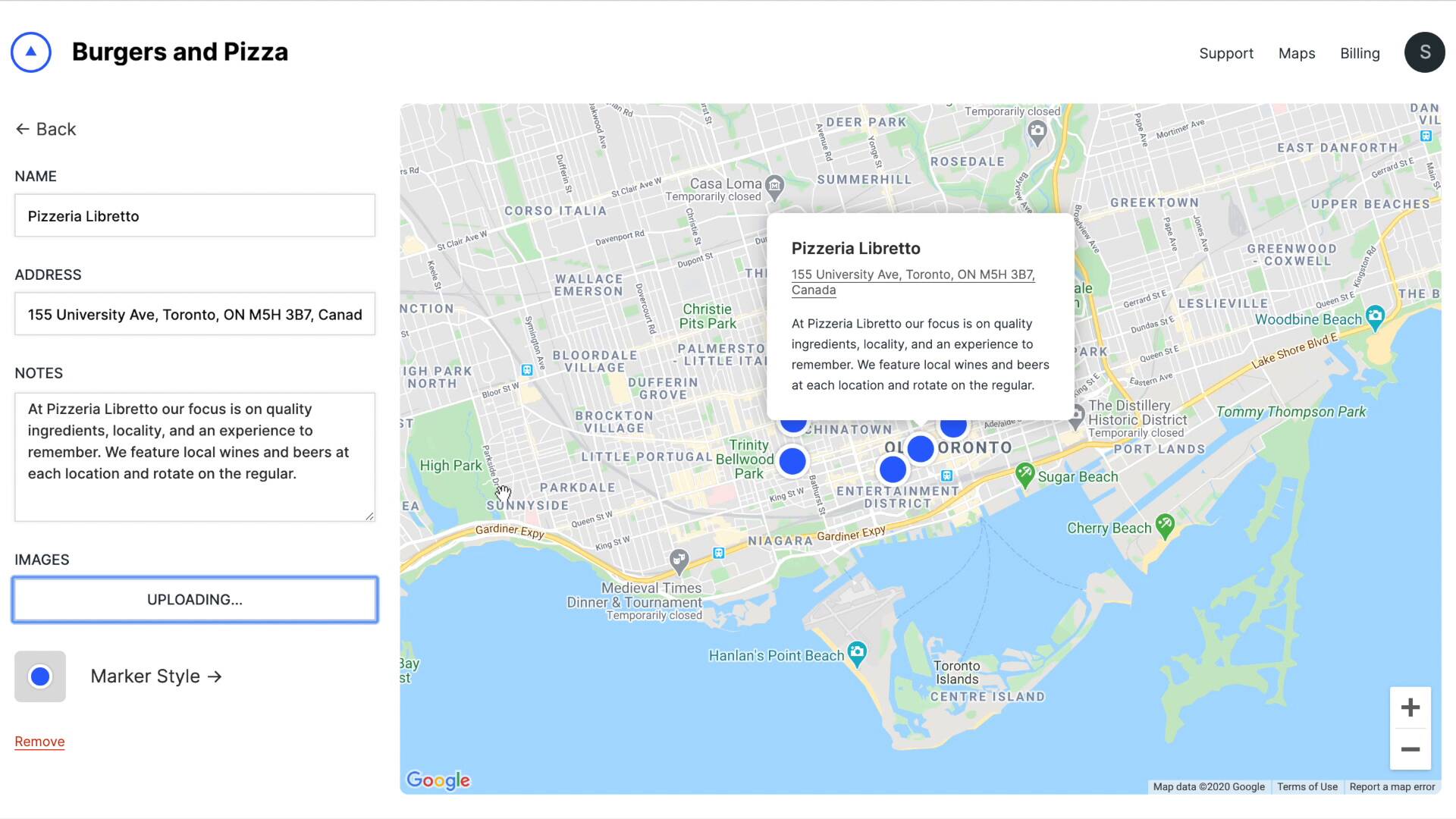Click the Uploading images button
1456x819 pixels.
195,599
